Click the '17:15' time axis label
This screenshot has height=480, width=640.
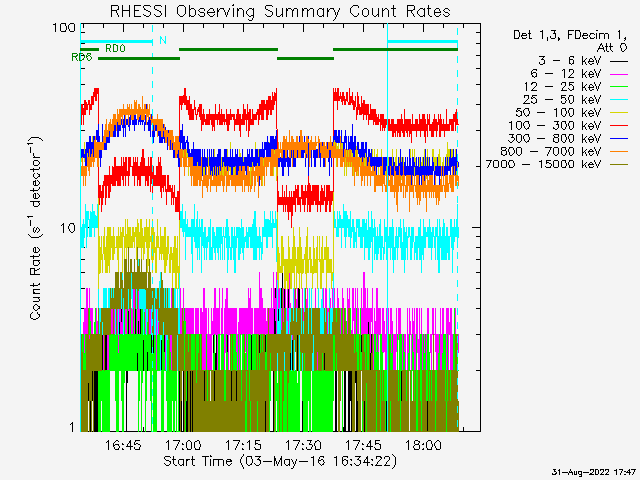pos(243,445)
